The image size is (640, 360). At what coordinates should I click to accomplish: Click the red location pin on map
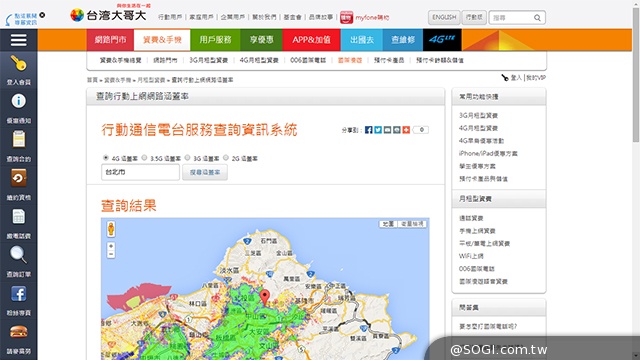coord(265,297)
